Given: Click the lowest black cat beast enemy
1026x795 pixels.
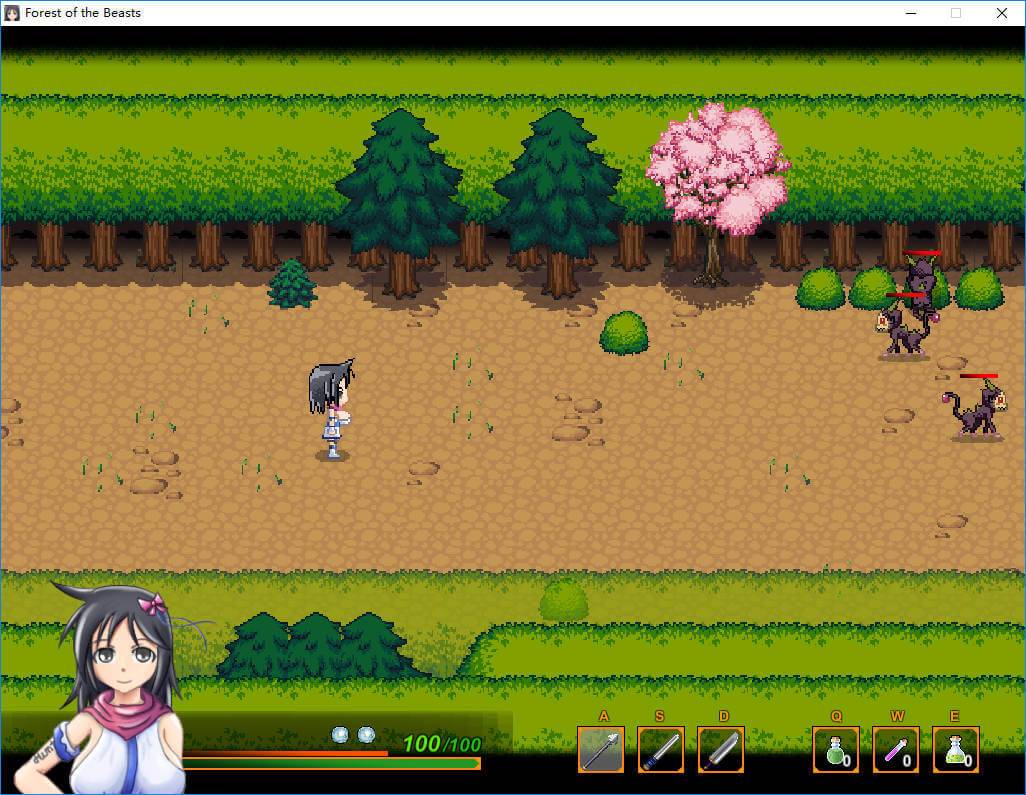Looking at the screenshot, I should pos(975,411).
